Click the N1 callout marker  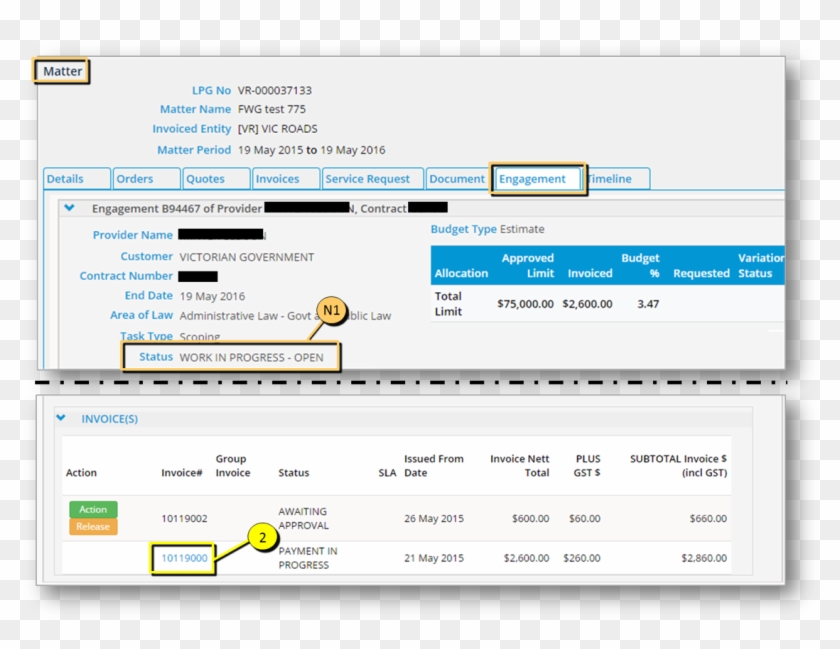[x=331, y=311]
